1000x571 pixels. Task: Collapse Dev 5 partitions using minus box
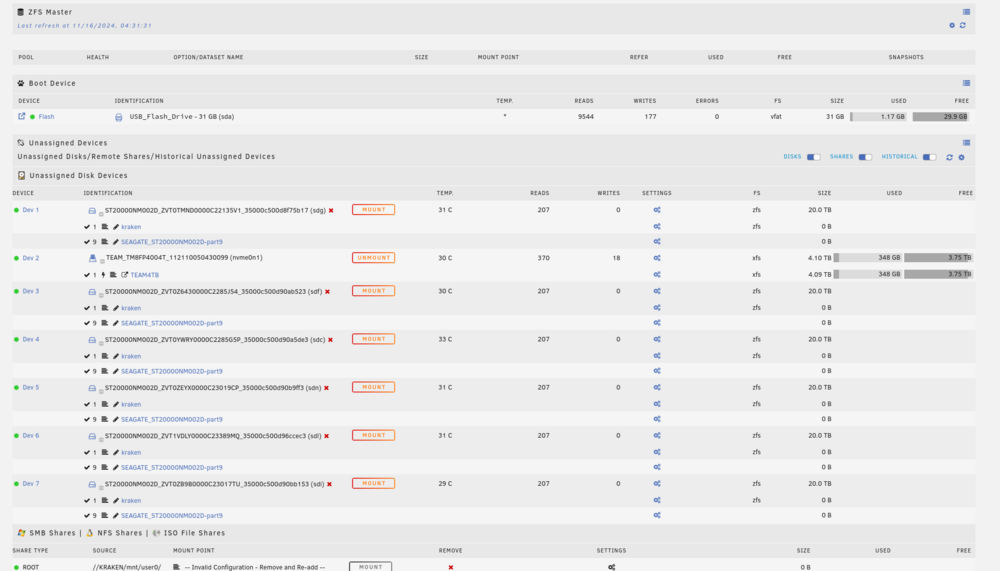[101, 391]
